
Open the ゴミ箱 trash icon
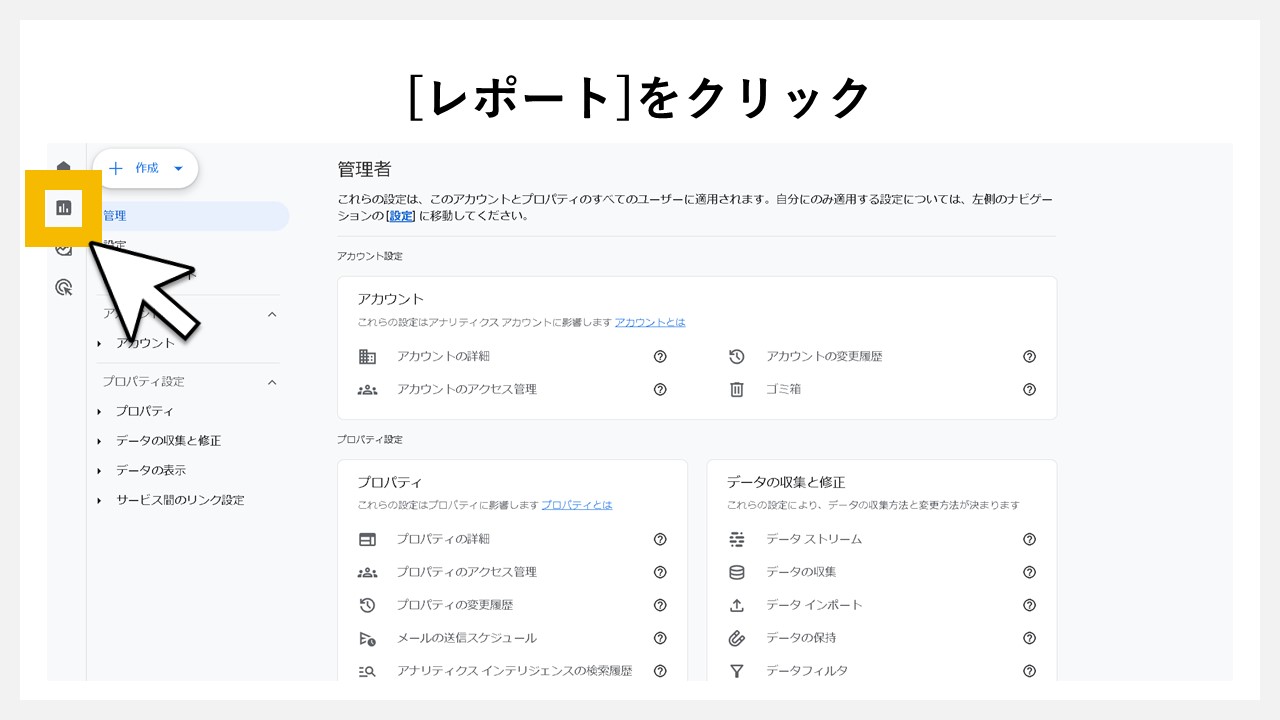737,389
